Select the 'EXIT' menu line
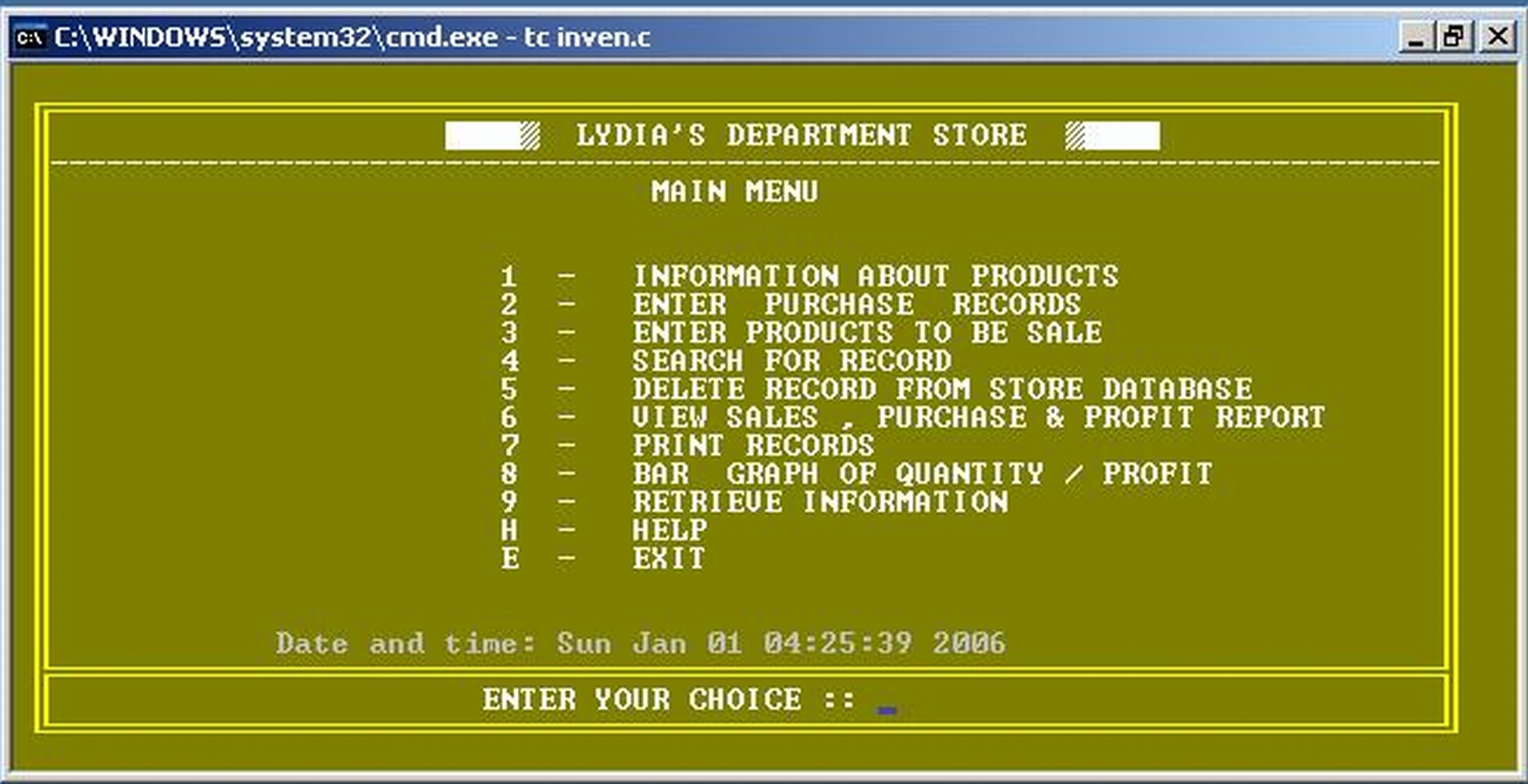Image resolution: width=1528 pixels, height=784 pixels. click(x=669, y=558)
